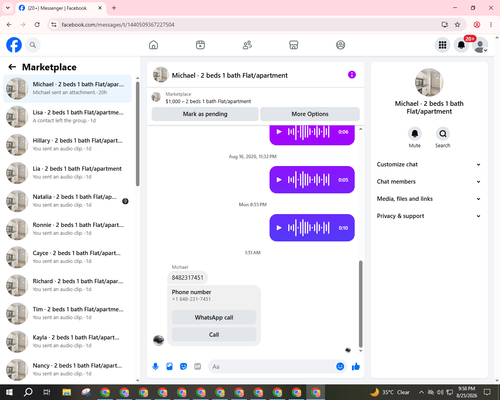Play the 0:05 audio clip
The height and width of the screenshot is (400, 500).
pos(279,180)
